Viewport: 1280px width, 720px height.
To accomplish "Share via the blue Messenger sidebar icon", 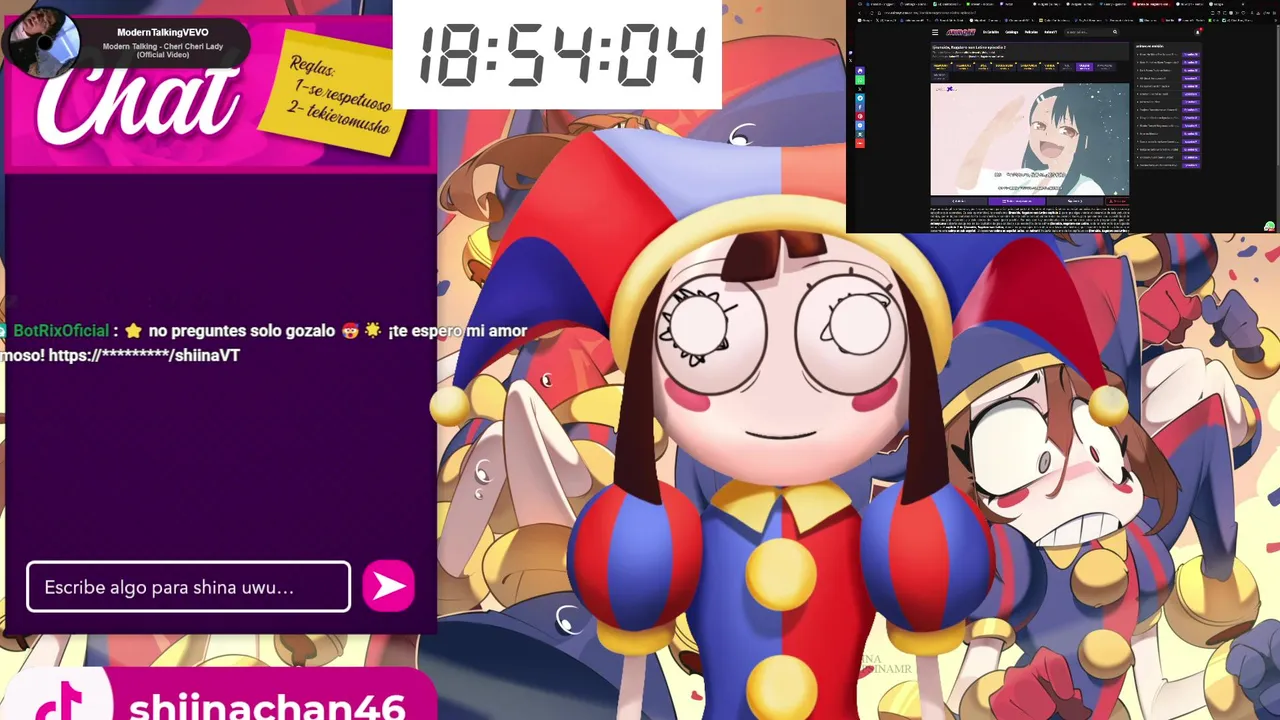I will tap(860, 126).
